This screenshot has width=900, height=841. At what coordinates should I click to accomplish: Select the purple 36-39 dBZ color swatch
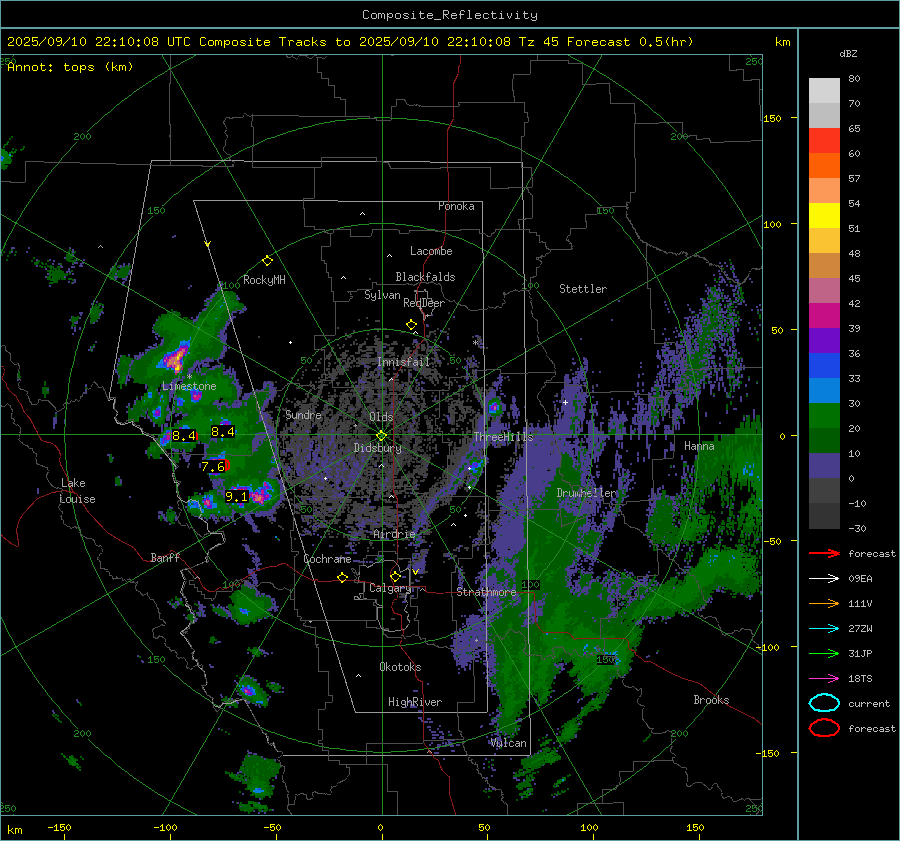pyautogui.click(x=824, y=341)
